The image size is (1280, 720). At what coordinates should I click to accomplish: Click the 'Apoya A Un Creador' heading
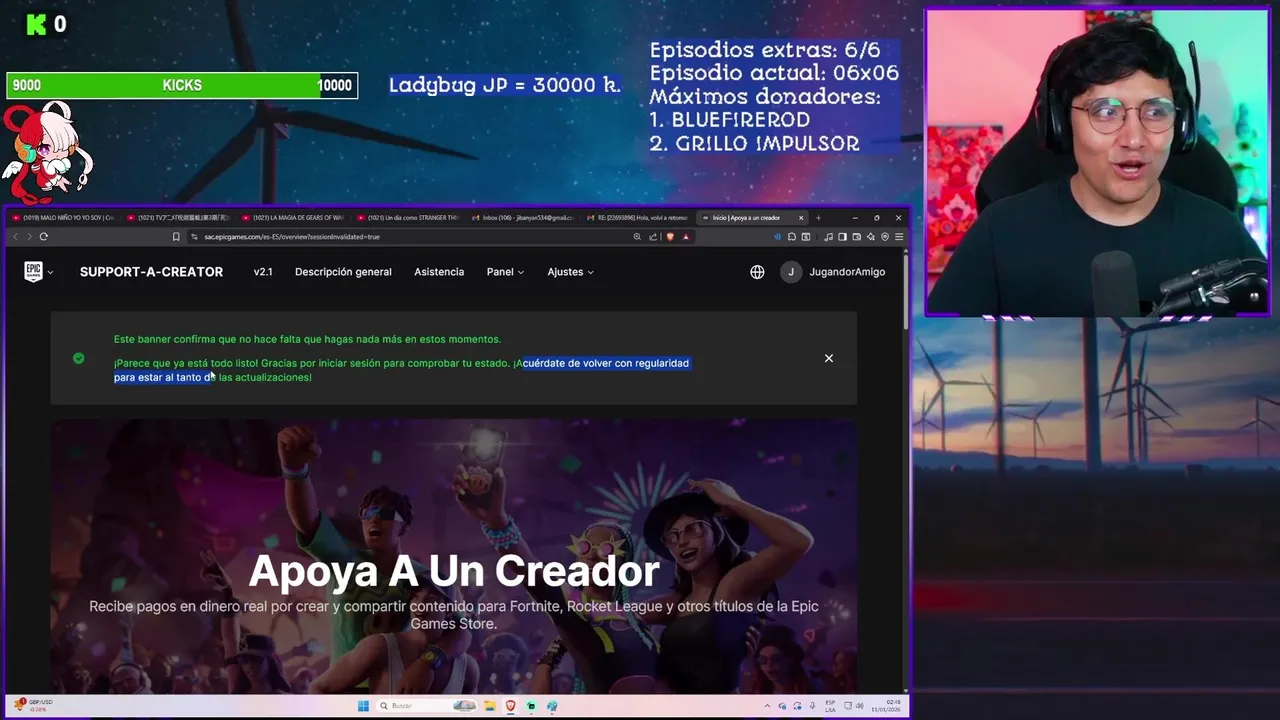coord(454,571)
